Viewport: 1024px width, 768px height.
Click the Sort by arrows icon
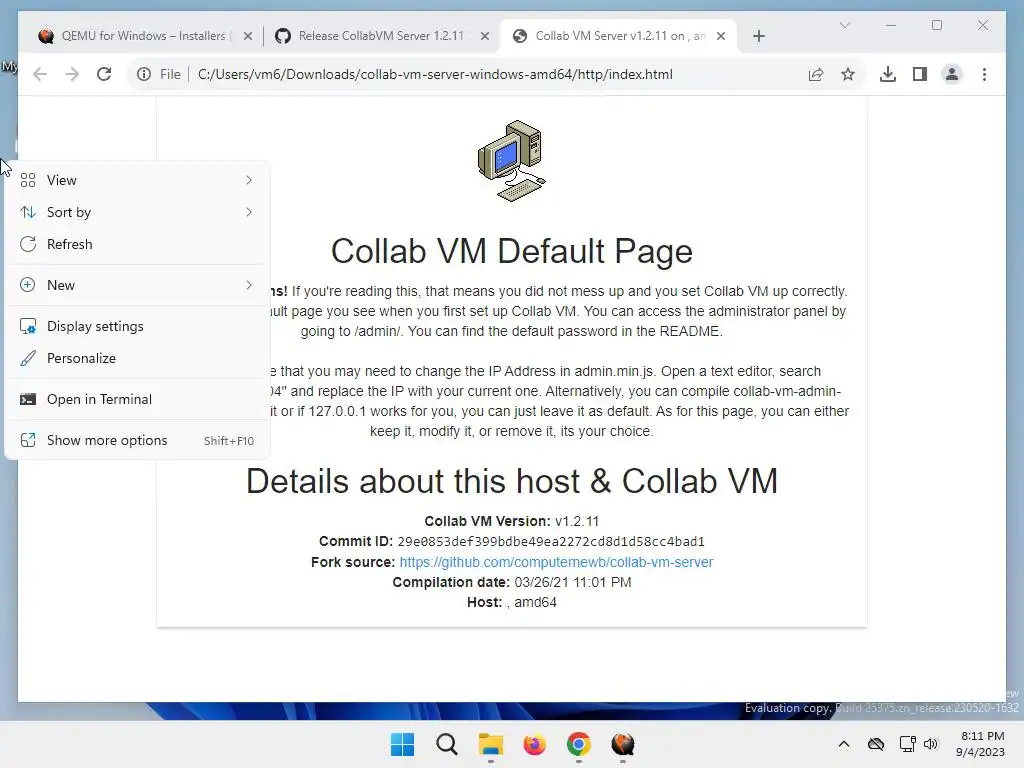[27, 212]
